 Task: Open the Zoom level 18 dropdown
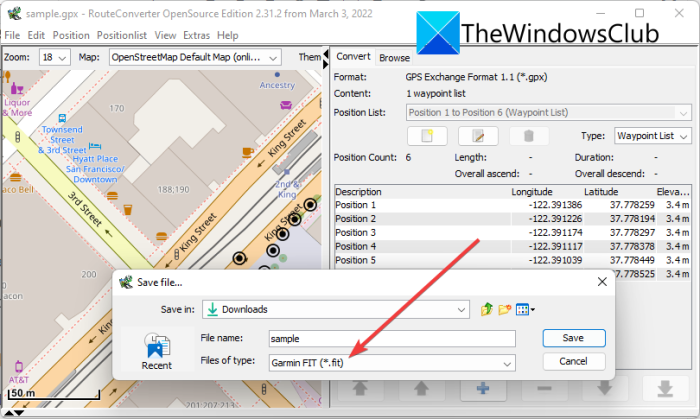(x=54, y=58)
